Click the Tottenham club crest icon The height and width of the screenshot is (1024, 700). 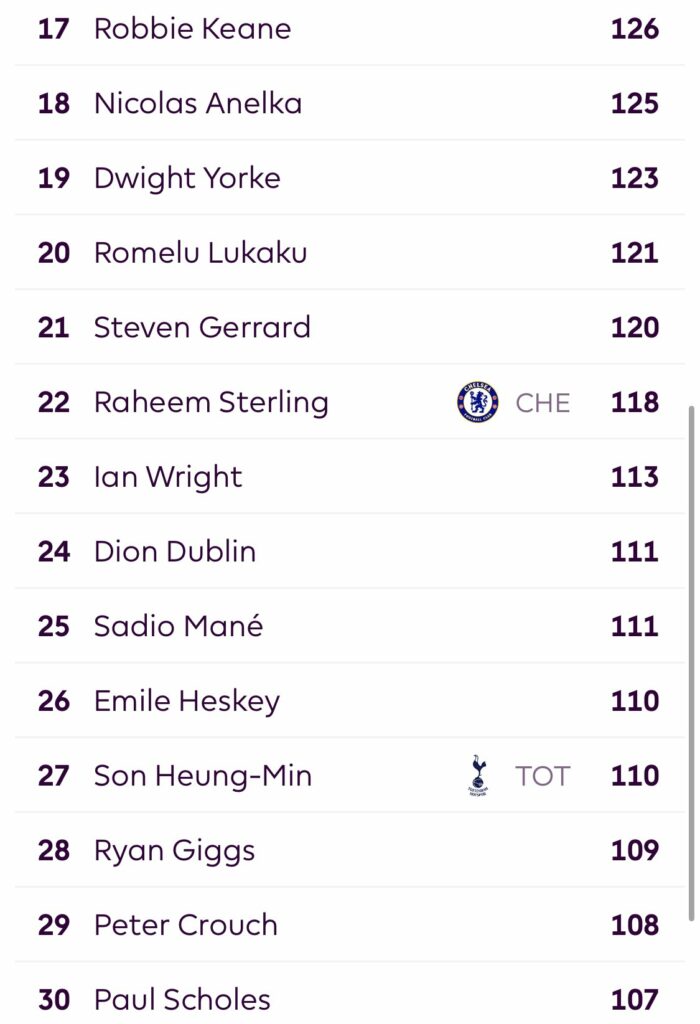pos(478,776)
